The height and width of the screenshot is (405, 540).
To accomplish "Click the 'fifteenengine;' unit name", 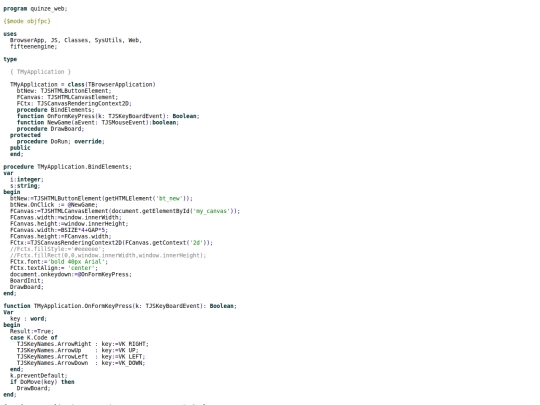I will pos(33,46).
